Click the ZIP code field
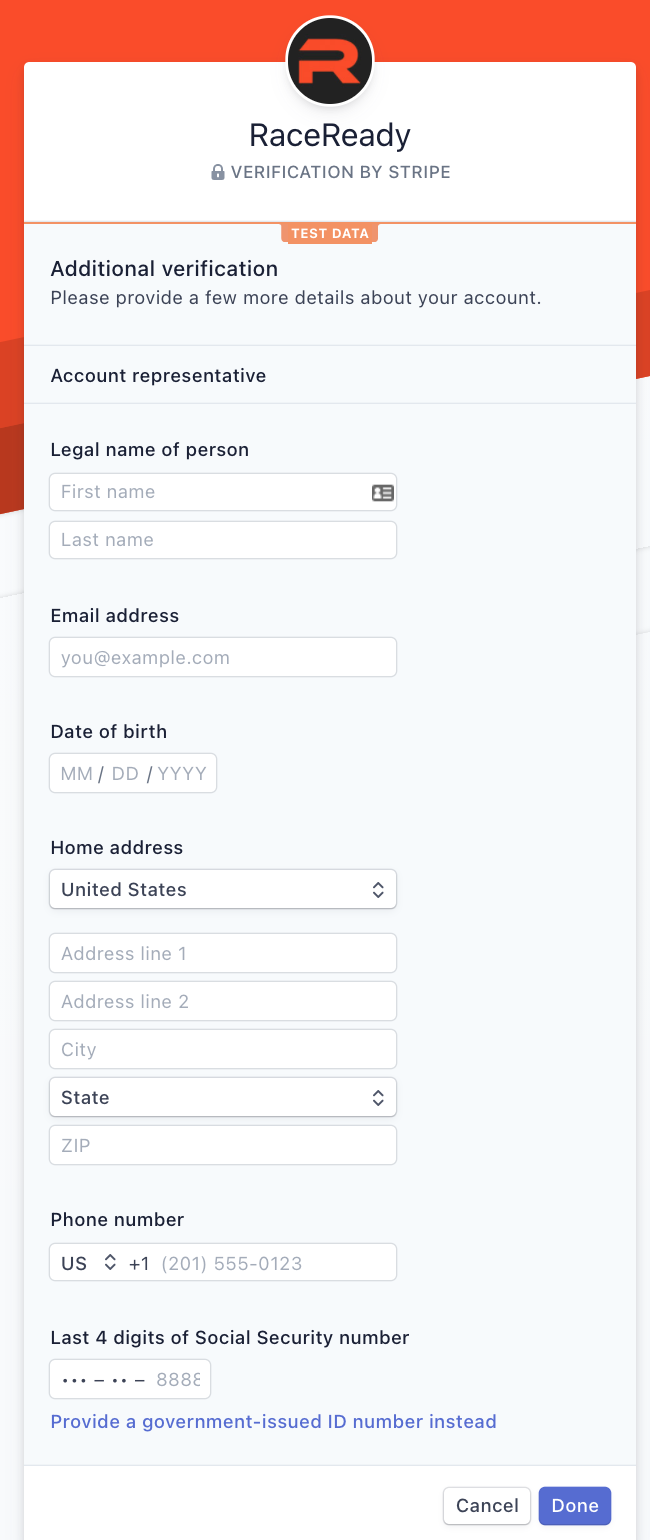The width and height of the screenshot is (650, 1540). coord(223,1145)
